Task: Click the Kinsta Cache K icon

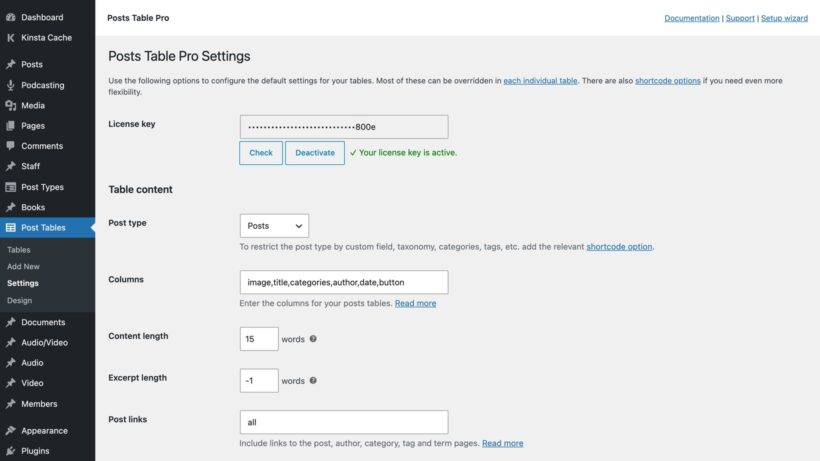Action: coord(10,38)
